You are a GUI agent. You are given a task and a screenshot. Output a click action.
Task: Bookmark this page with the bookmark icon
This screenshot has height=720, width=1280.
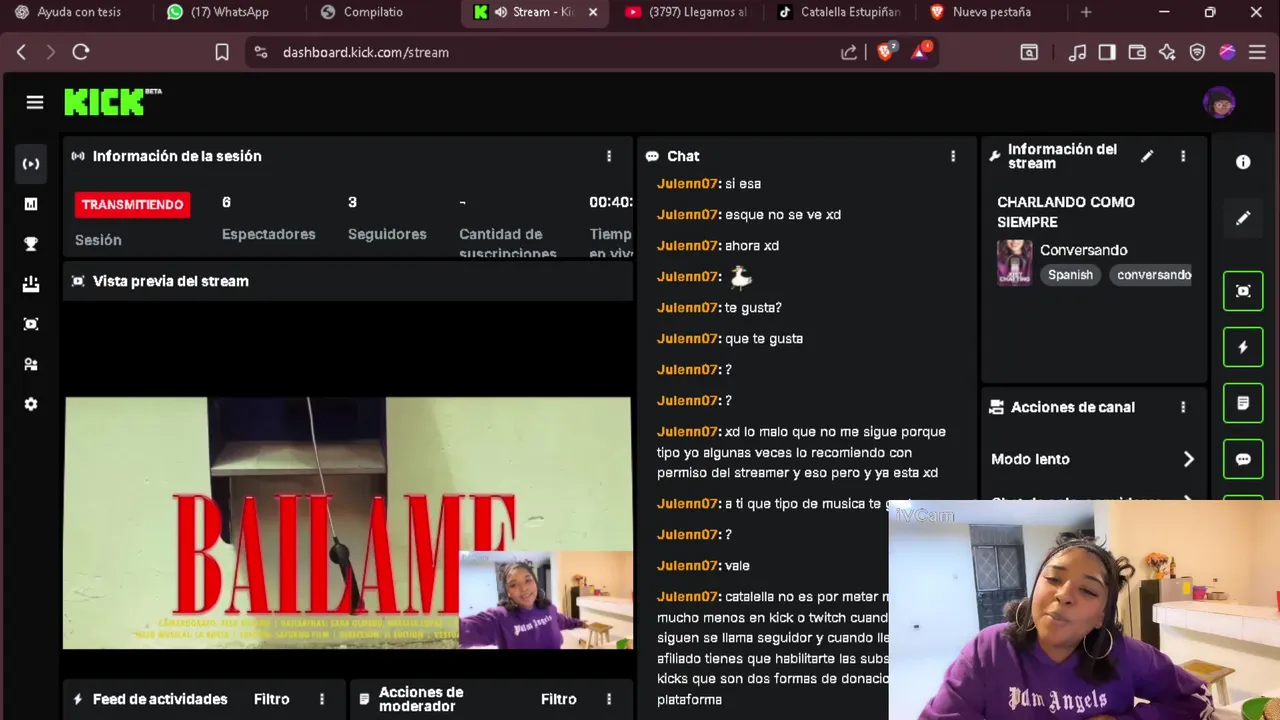pyautogui.click(x=222, y=52)
